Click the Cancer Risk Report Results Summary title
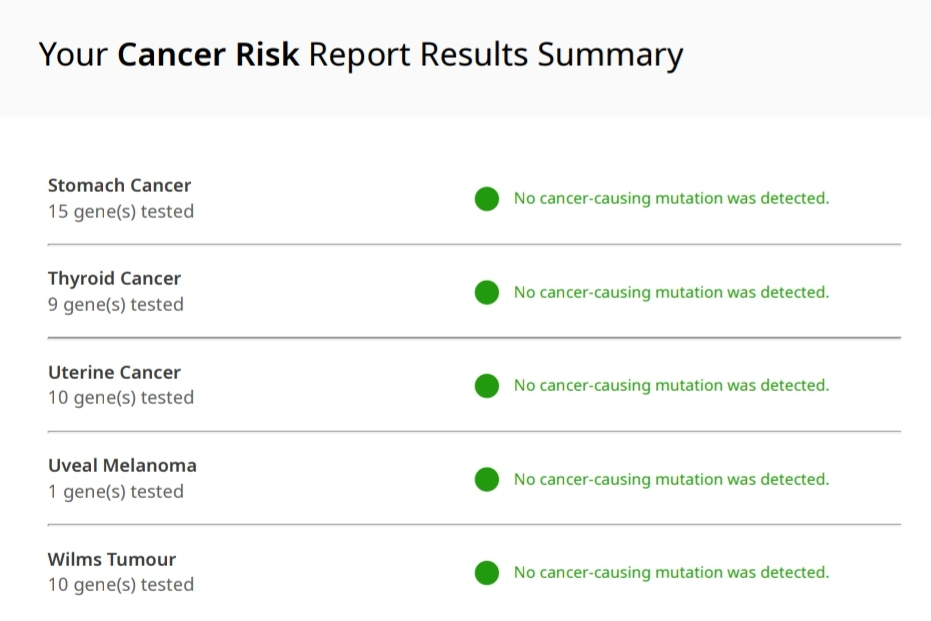The image size is (931, 621). (x=360, y=54)
